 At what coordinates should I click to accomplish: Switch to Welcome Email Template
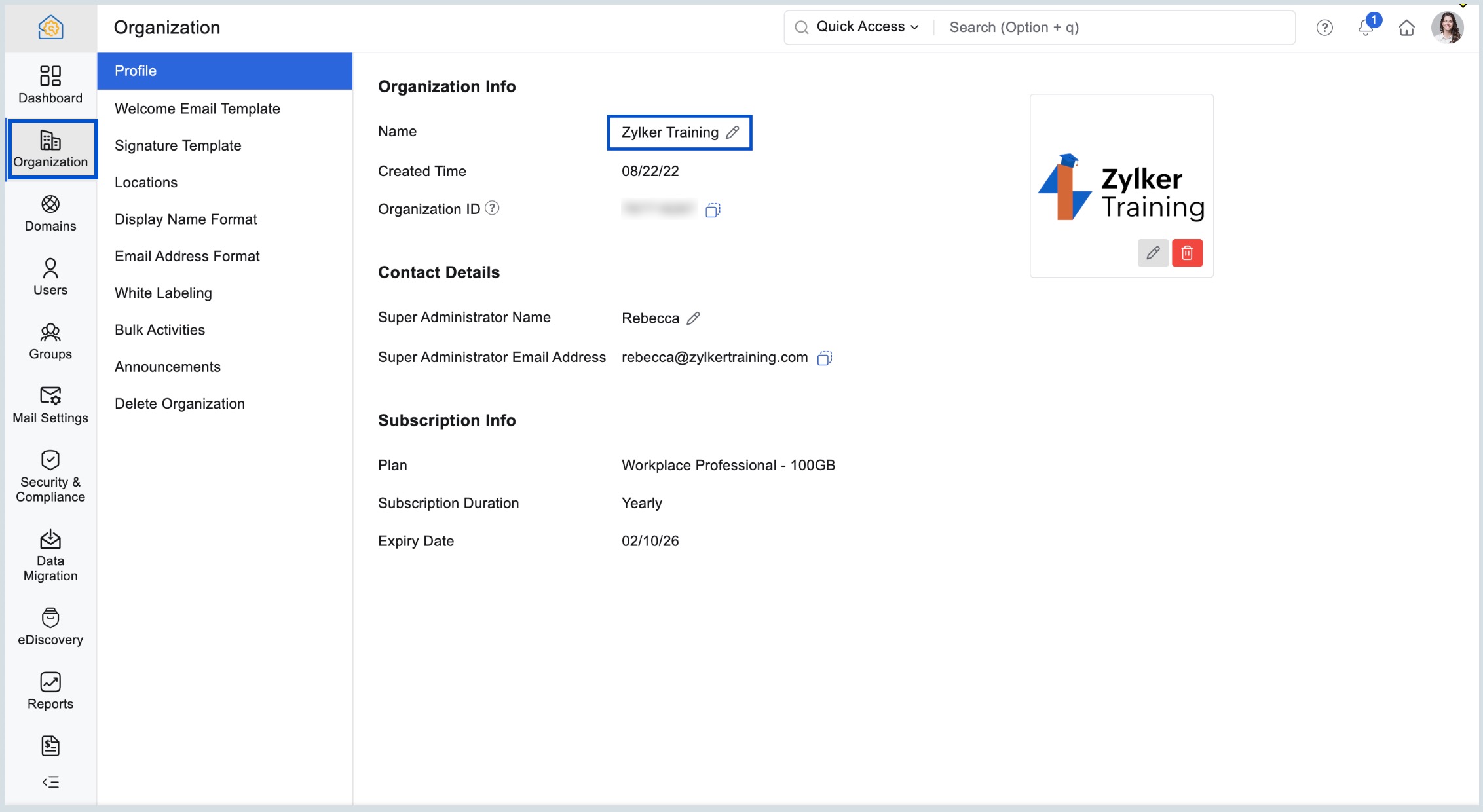coord(197,108)
